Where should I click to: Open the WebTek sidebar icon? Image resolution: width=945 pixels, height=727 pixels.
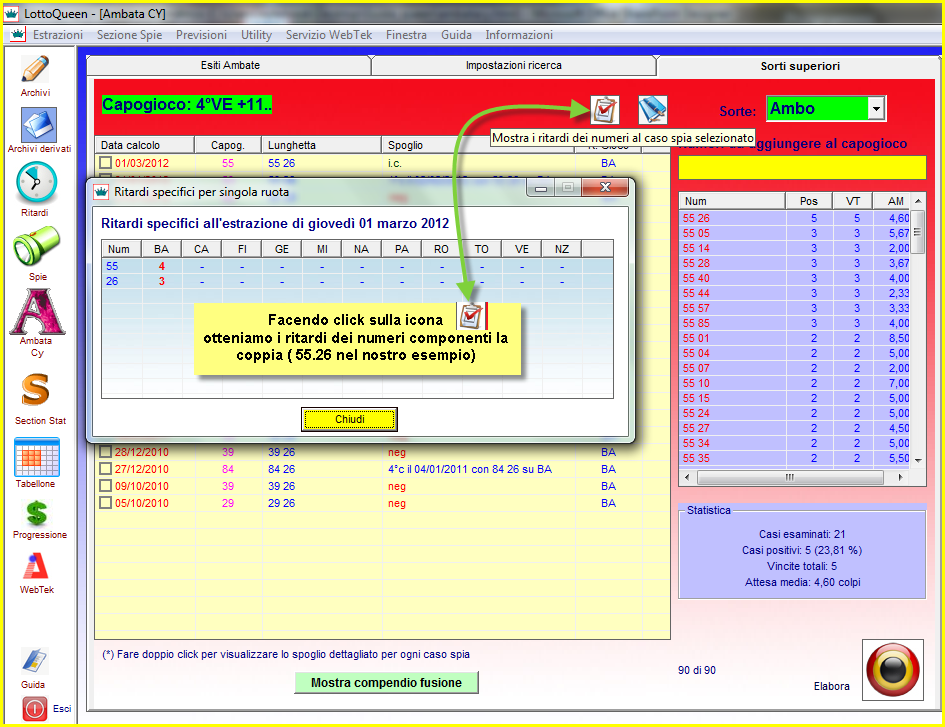click(37, 567)
